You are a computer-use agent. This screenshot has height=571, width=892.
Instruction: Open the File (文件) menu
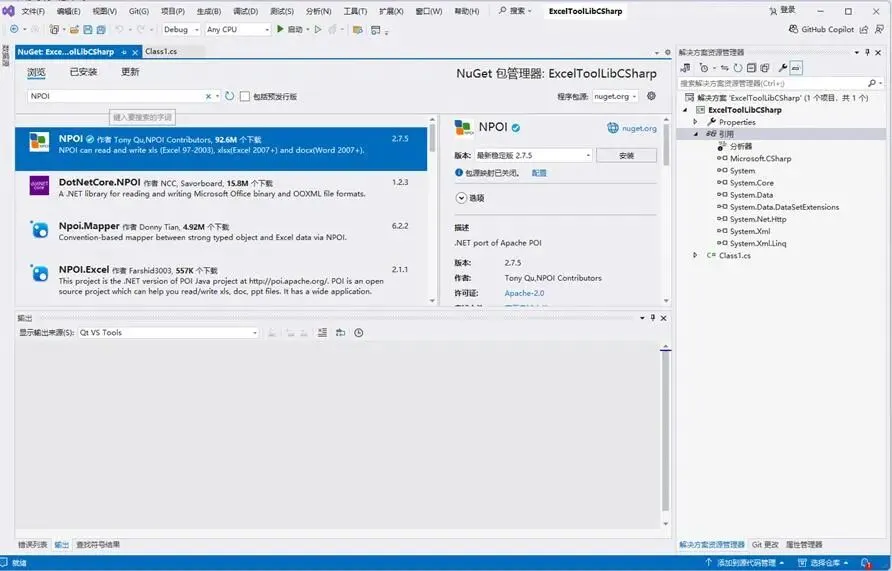click(33, 11)
